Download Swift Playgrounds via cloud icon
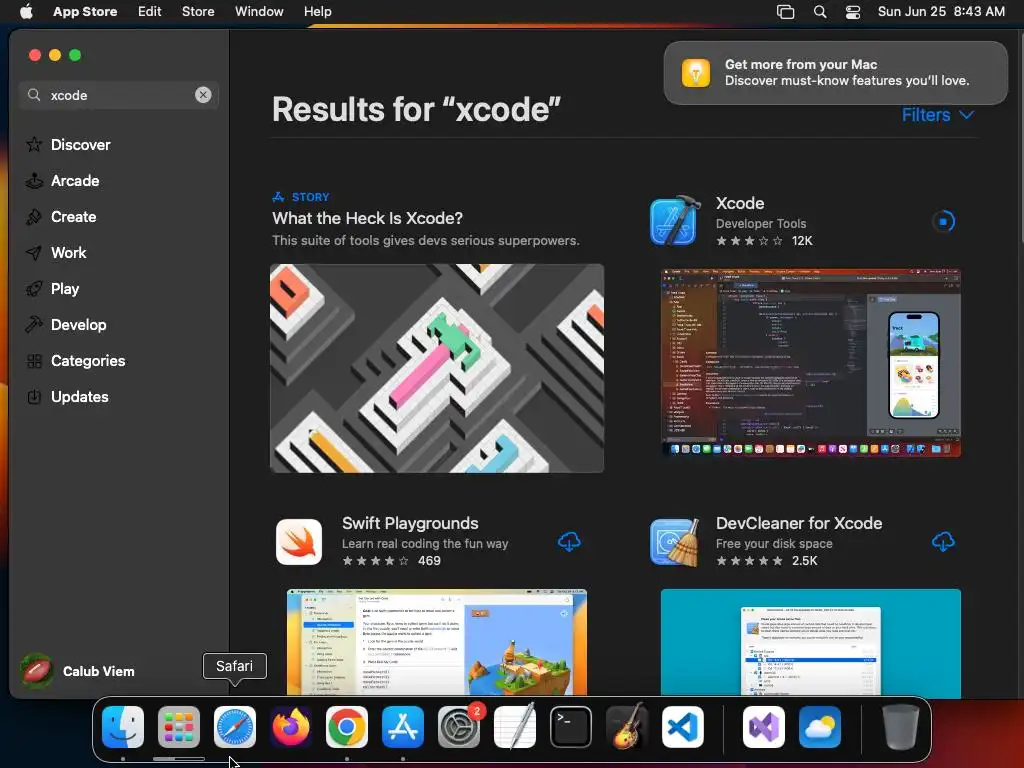Screen dimensions: 1024x768 (569, 541)
